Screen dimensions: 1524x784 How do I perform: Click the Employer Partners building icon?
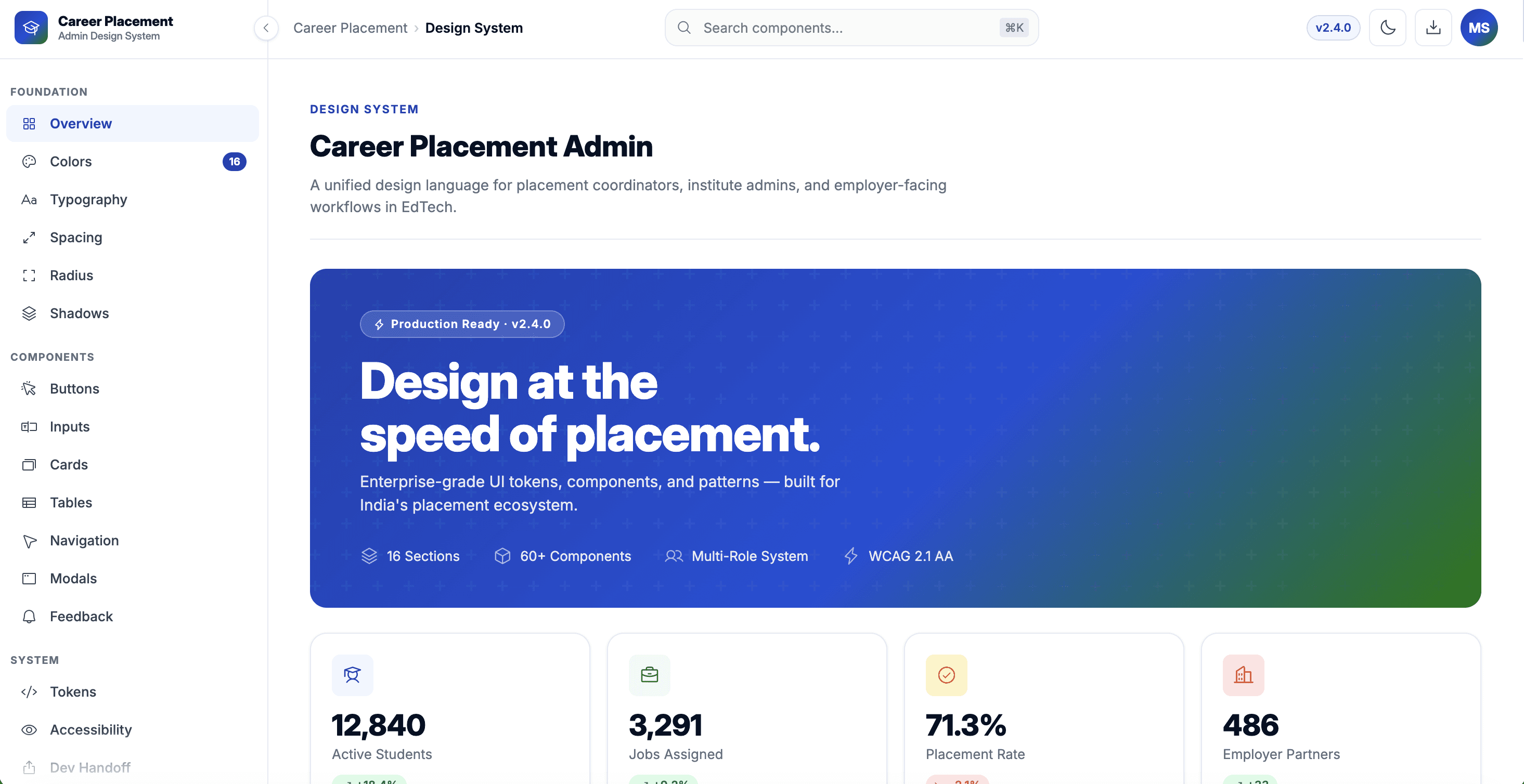coord(1244,675)
